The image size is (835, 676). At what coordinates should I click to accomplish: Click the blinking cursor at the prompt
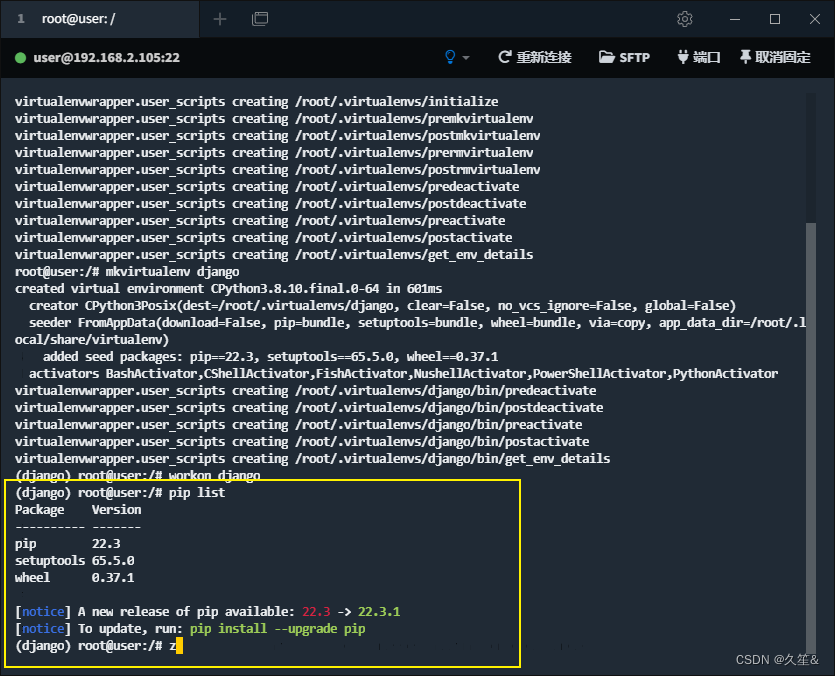[181, 646]
